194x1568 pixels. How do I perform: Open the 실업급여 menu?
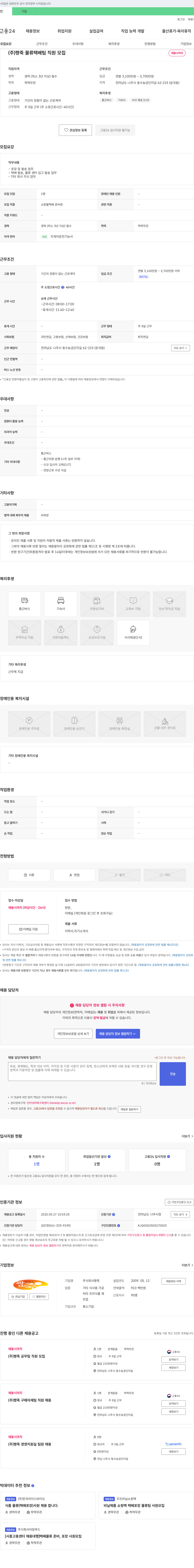[96, 31]
